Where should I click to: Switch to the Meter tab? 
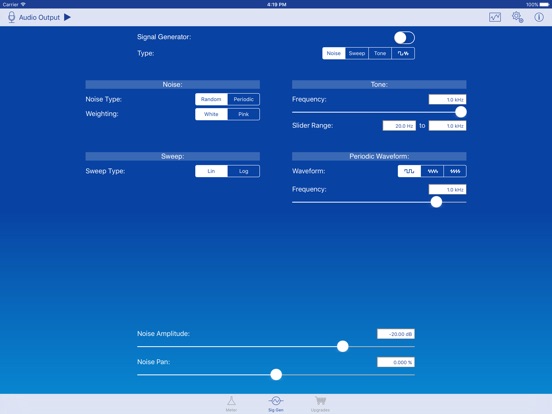(231, 404)
